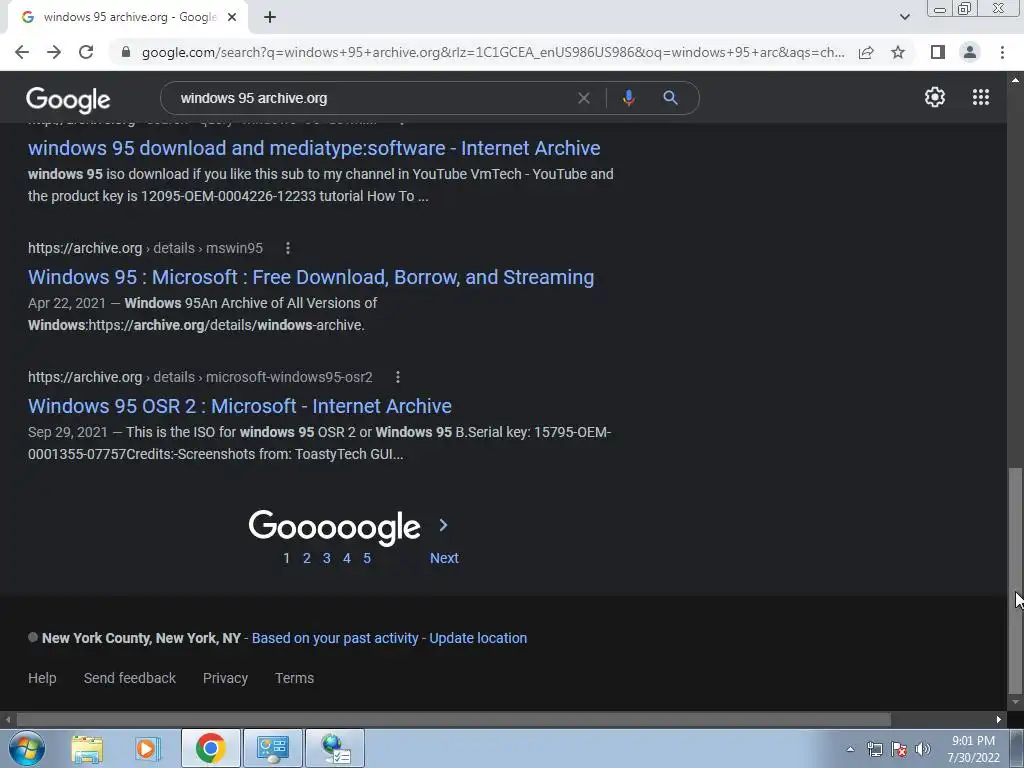Click the padlock site info icon

126,52
